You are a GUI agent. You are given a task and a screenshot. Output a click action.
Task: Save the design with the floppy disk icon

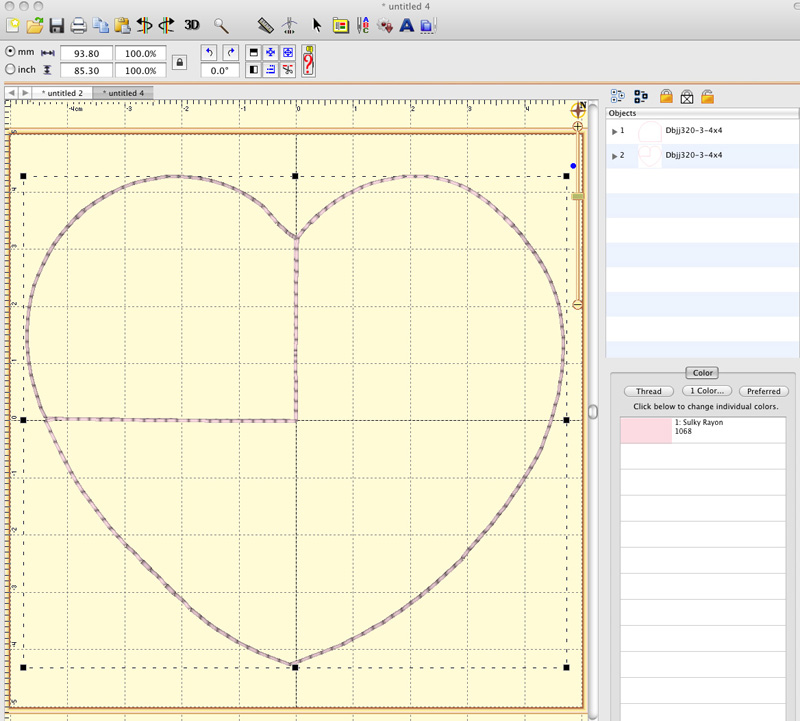click(x=57, y=26)
